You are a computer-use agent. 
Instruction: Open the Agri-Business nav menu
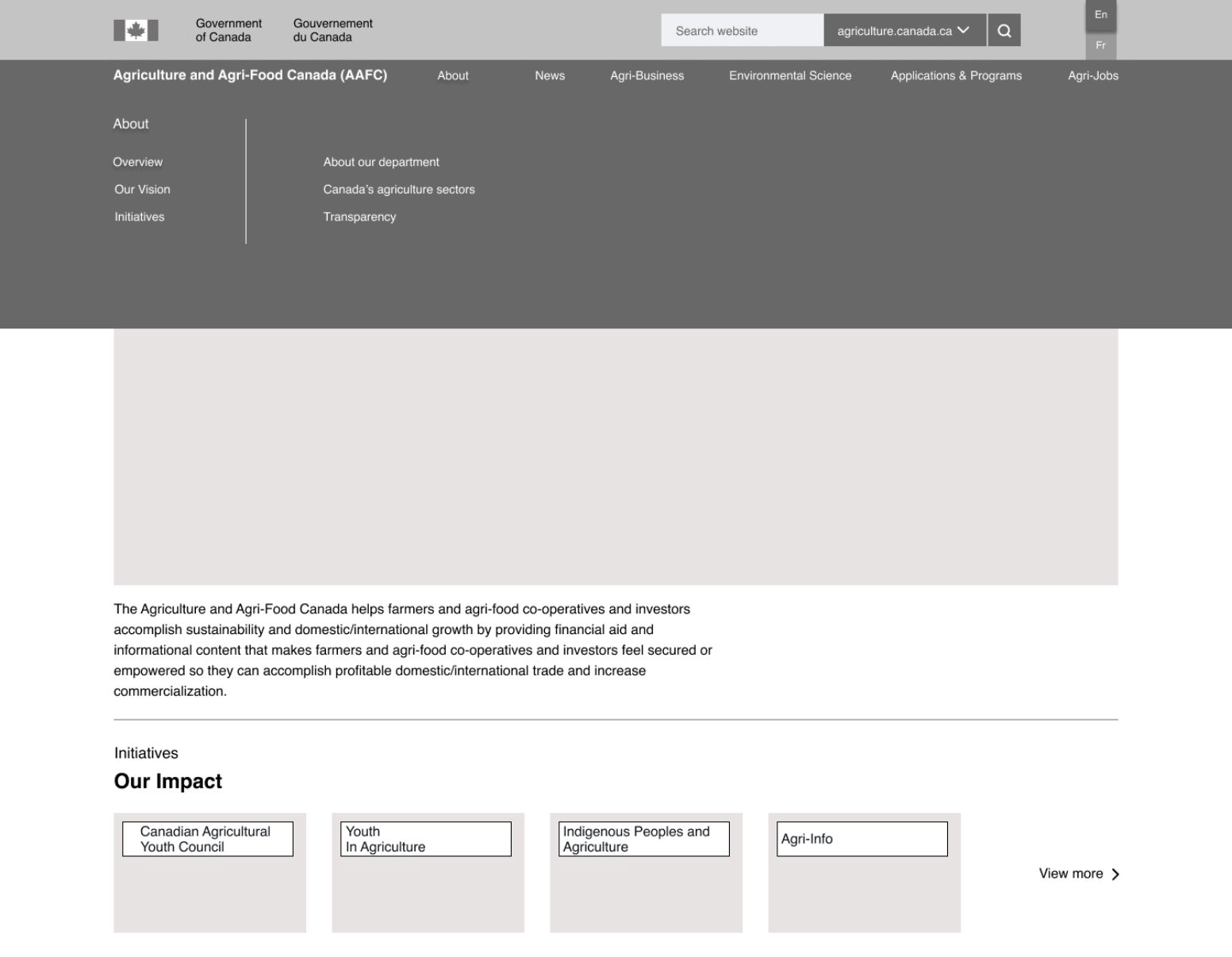click(x=647, y=75)
